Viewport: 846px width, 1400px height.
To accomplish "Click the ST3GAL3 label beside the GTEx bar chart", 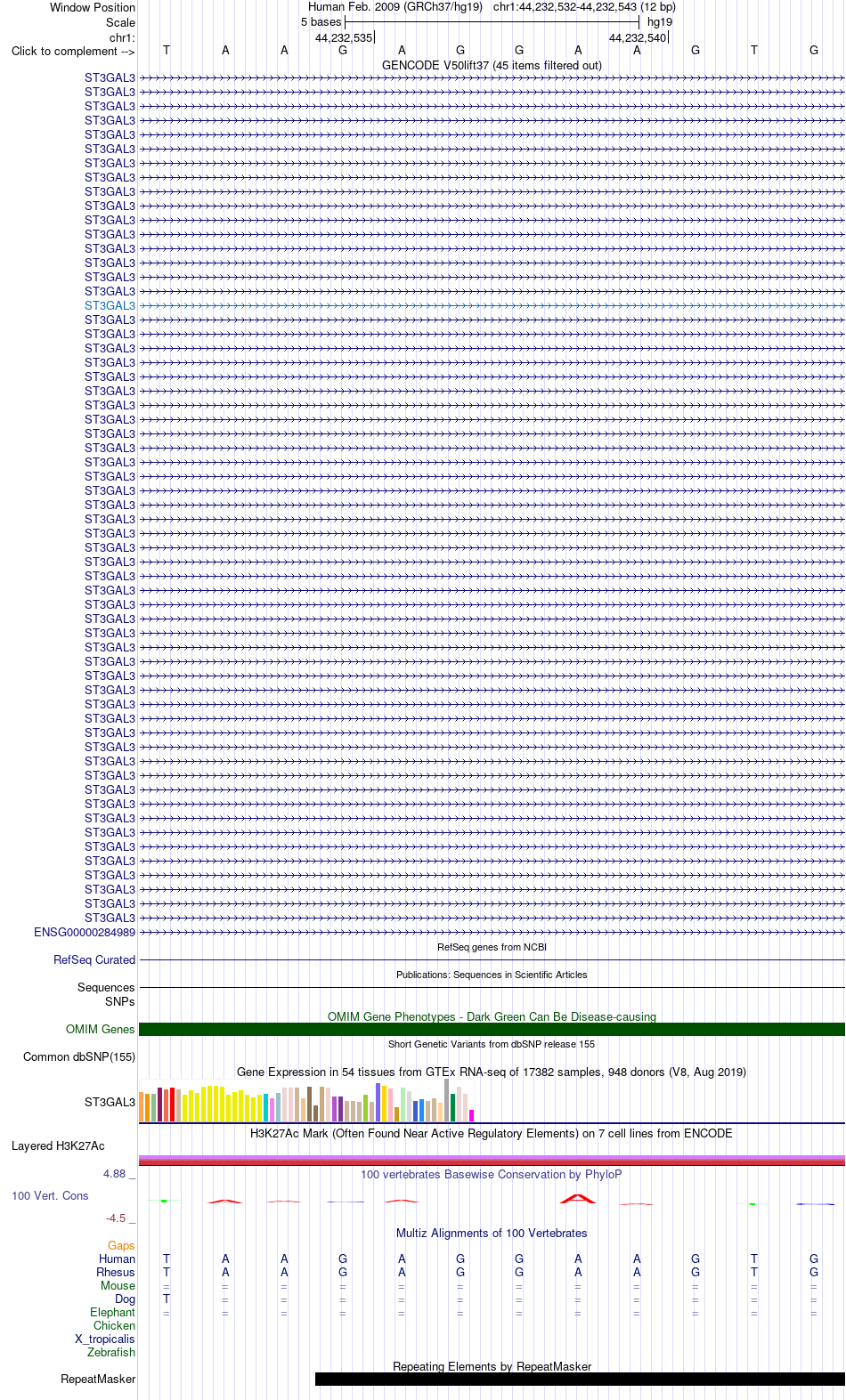I will point(110,1102).
